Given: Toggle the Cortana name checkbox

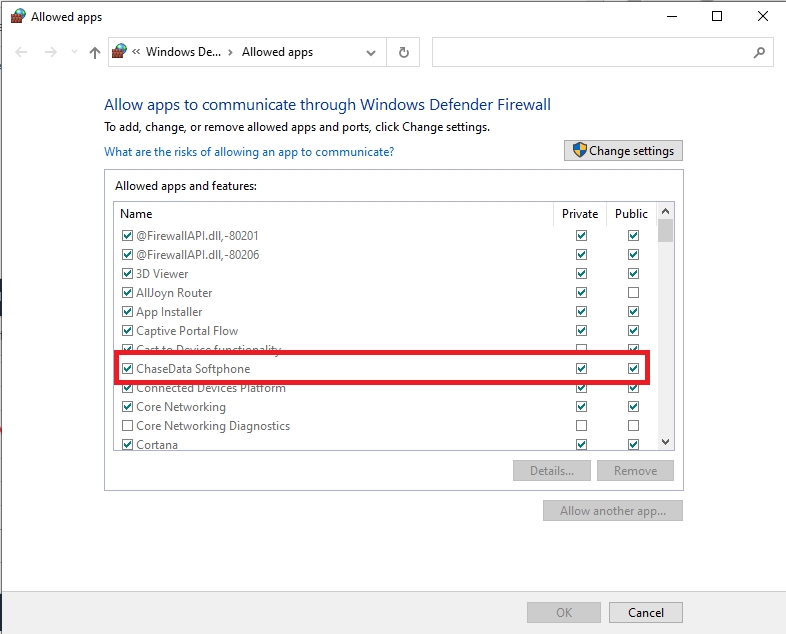Looking at the screenshot, I should (127, 444).
